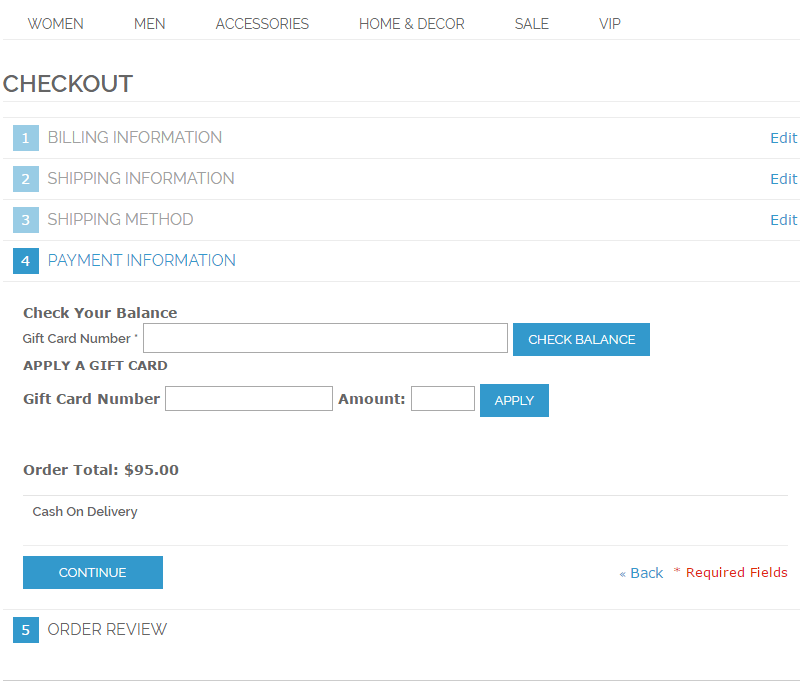This screenshot has height=700, width=800.
Task: Open the VIP menu item
Action: click(610, 24)
